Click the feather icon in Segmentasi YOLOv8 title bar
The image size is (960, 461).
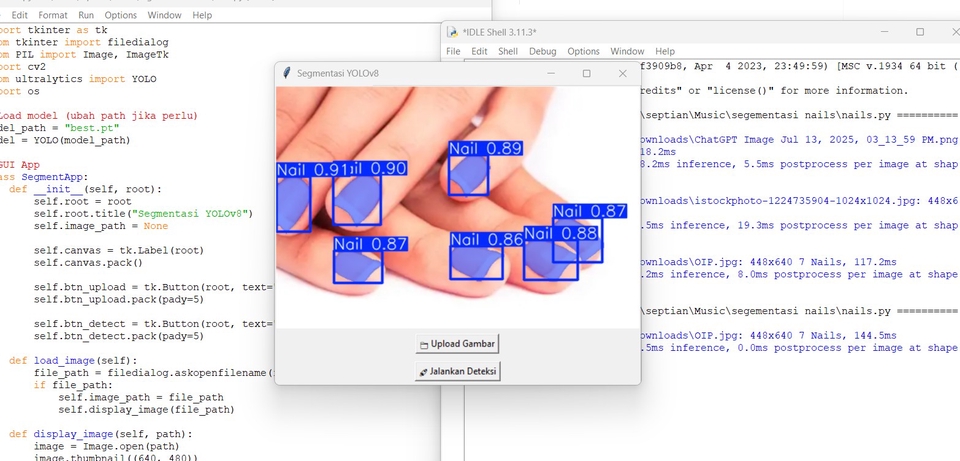click(x=287, y=73)
